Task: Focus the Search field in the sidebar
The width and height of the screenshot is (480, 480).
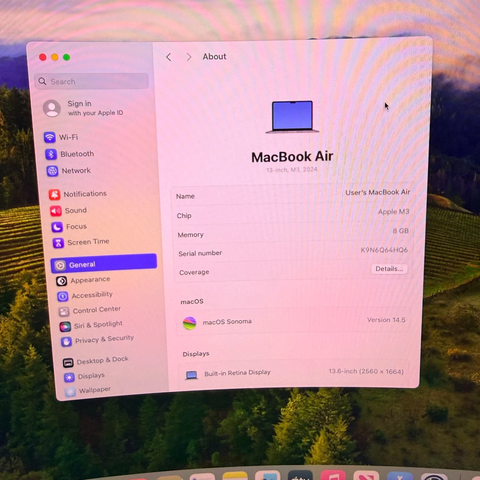Action: 91,81
